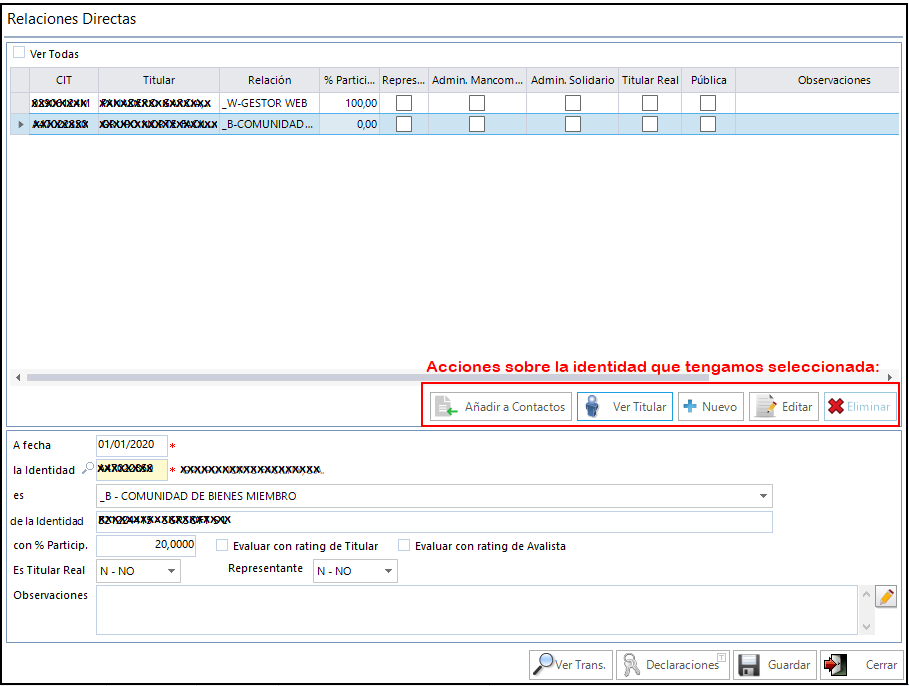Toggle Titular Real checkbox in W-GESTOR WEB row

click(x=650, y=103)
